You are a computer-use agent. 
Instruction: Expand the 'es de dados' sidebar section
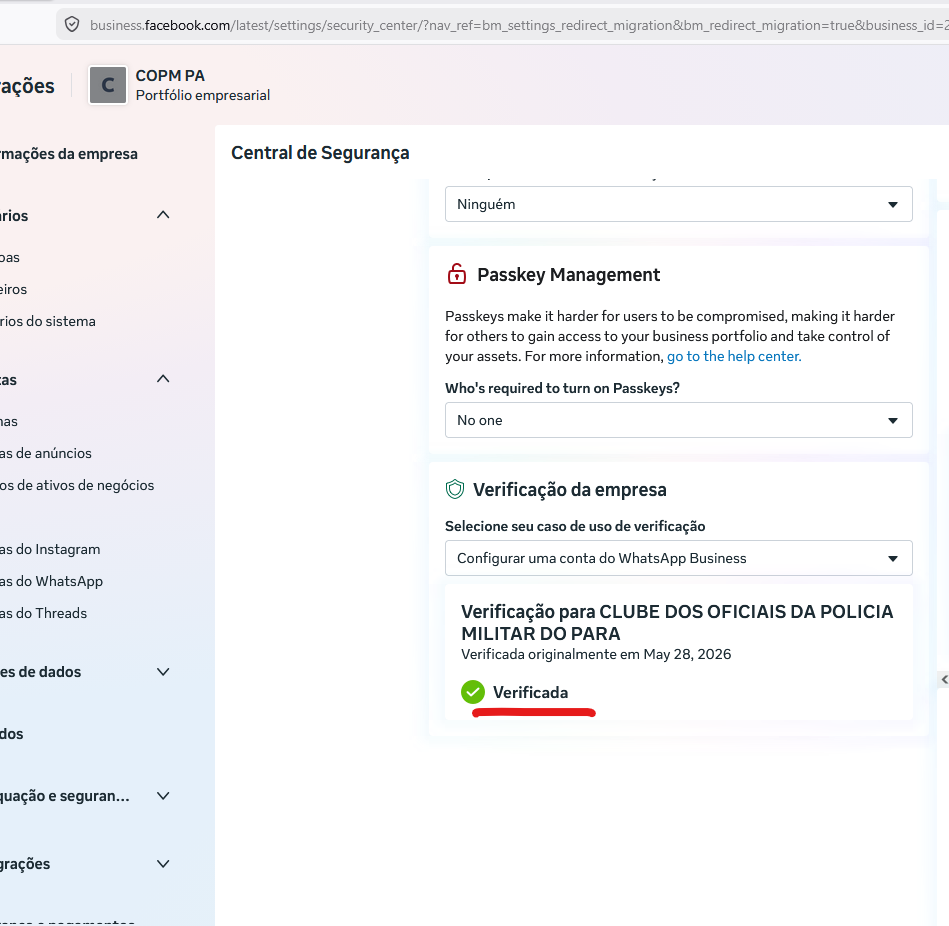(163, 672)
